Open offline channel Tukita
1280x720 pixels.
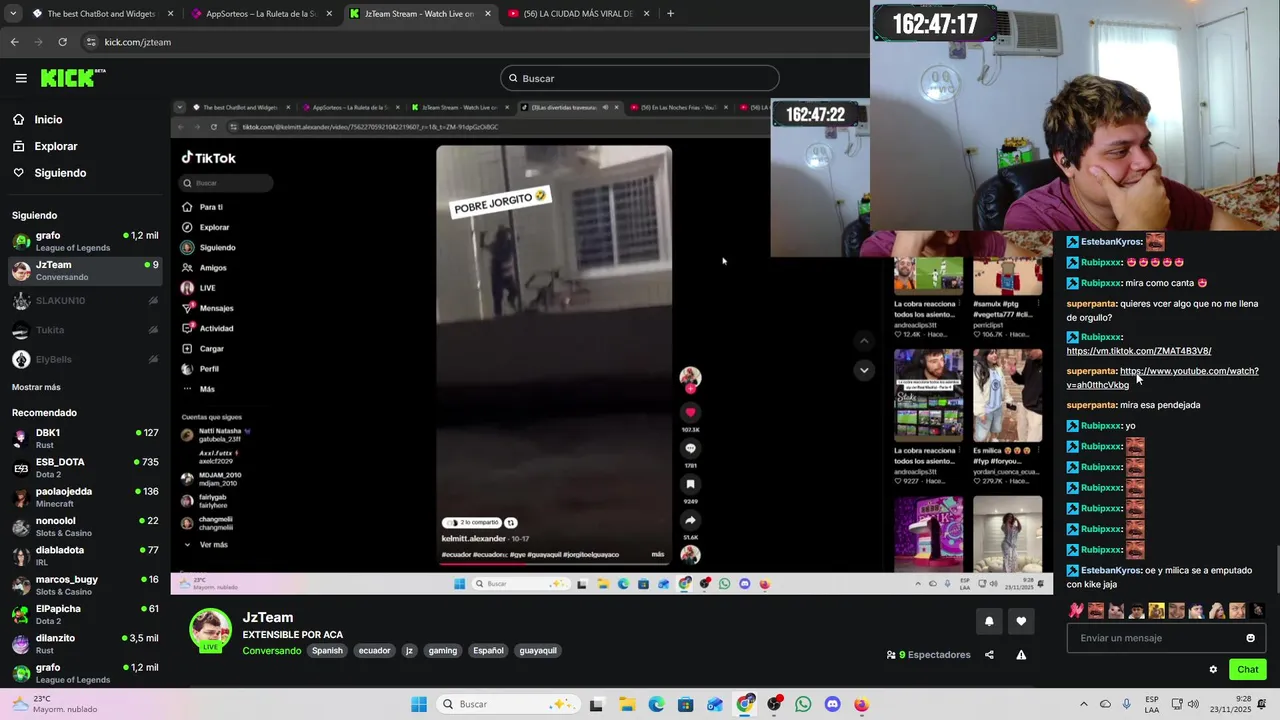pos(85,330)
